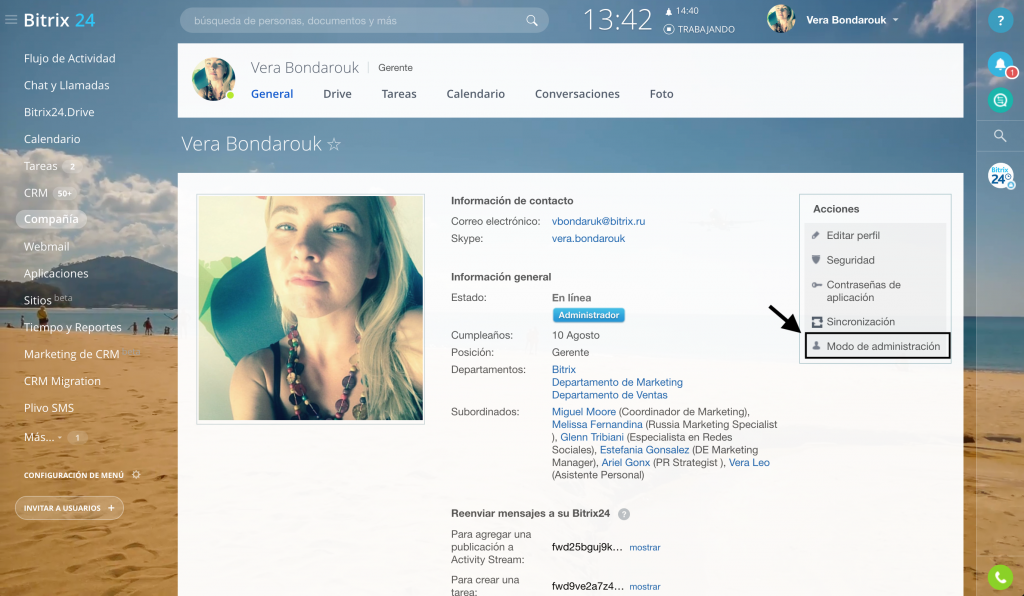The height and width of the screenshot is (596, 1024).
Task: Click the sync icon for Sincronización
Action: (x=816, y=322)
